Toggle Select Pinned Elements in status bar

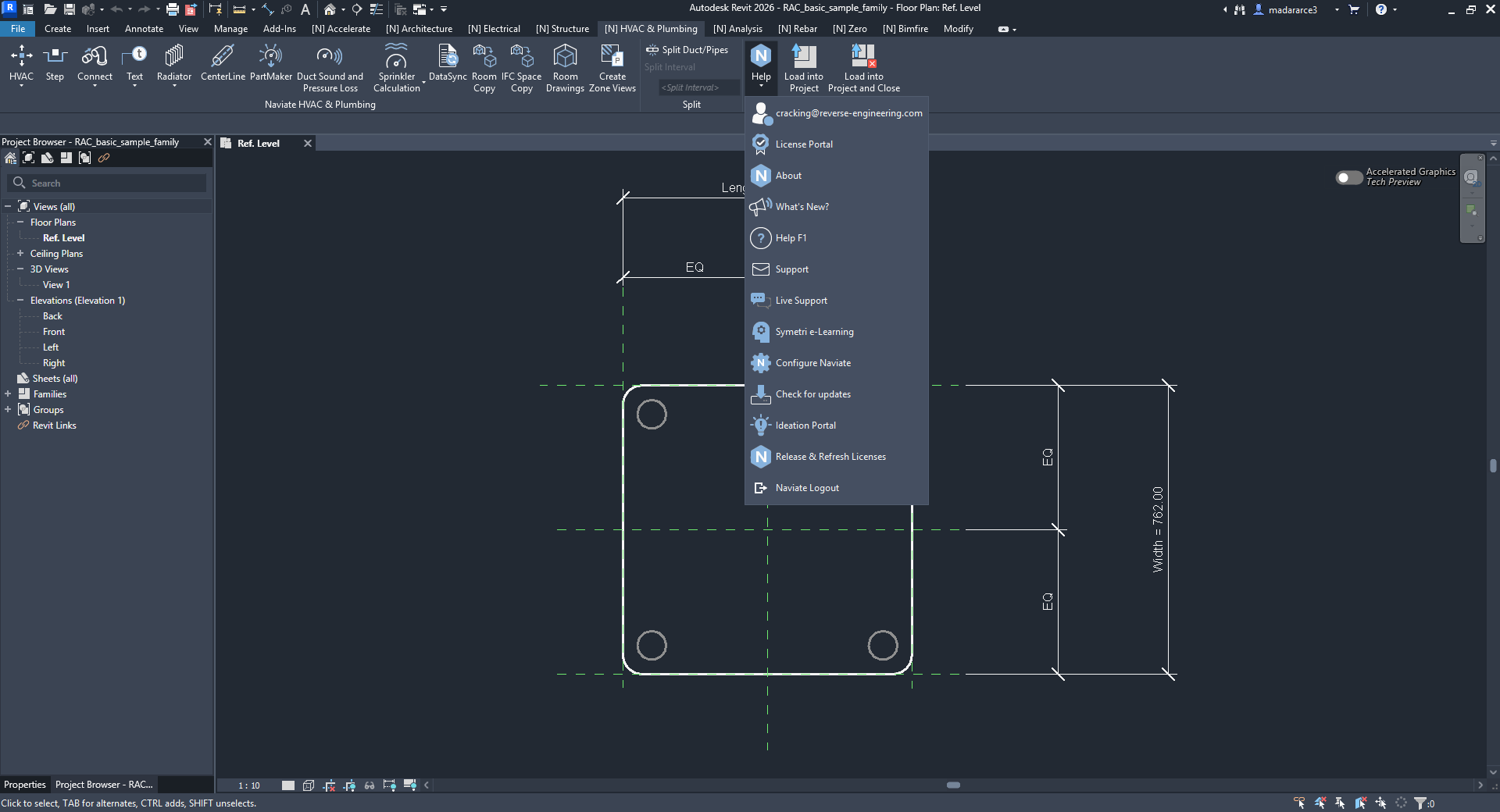point(1341,803)
